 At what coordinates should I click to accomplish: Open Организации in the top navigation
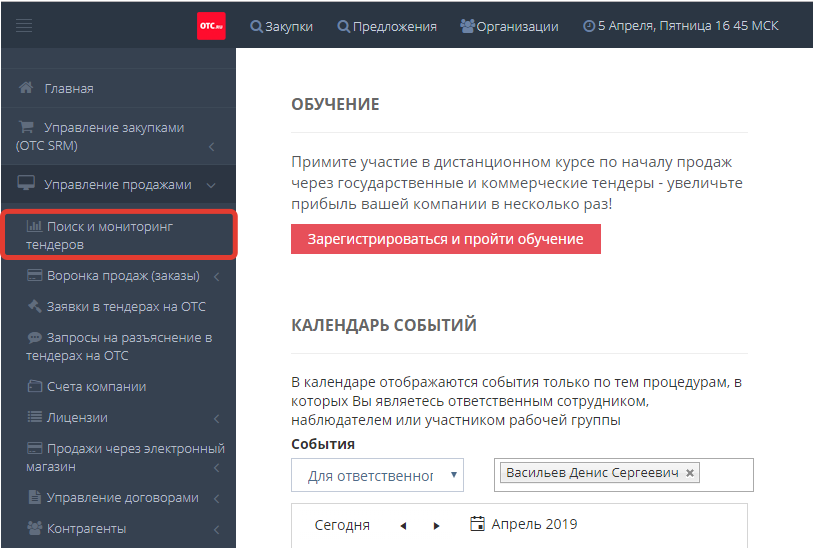509,27
